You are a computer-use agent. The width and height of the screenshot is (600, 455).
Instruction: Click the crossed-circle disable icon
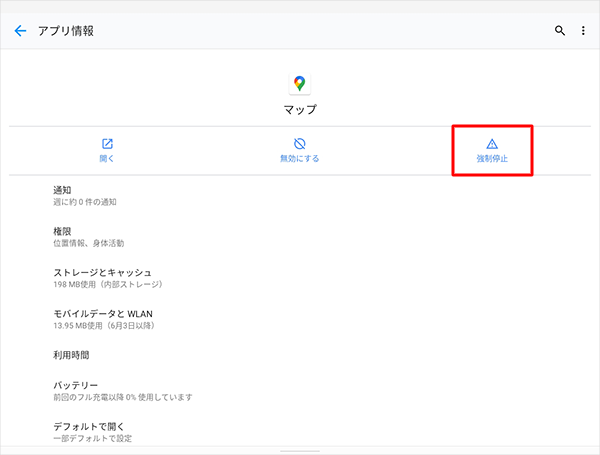point(299,143)
